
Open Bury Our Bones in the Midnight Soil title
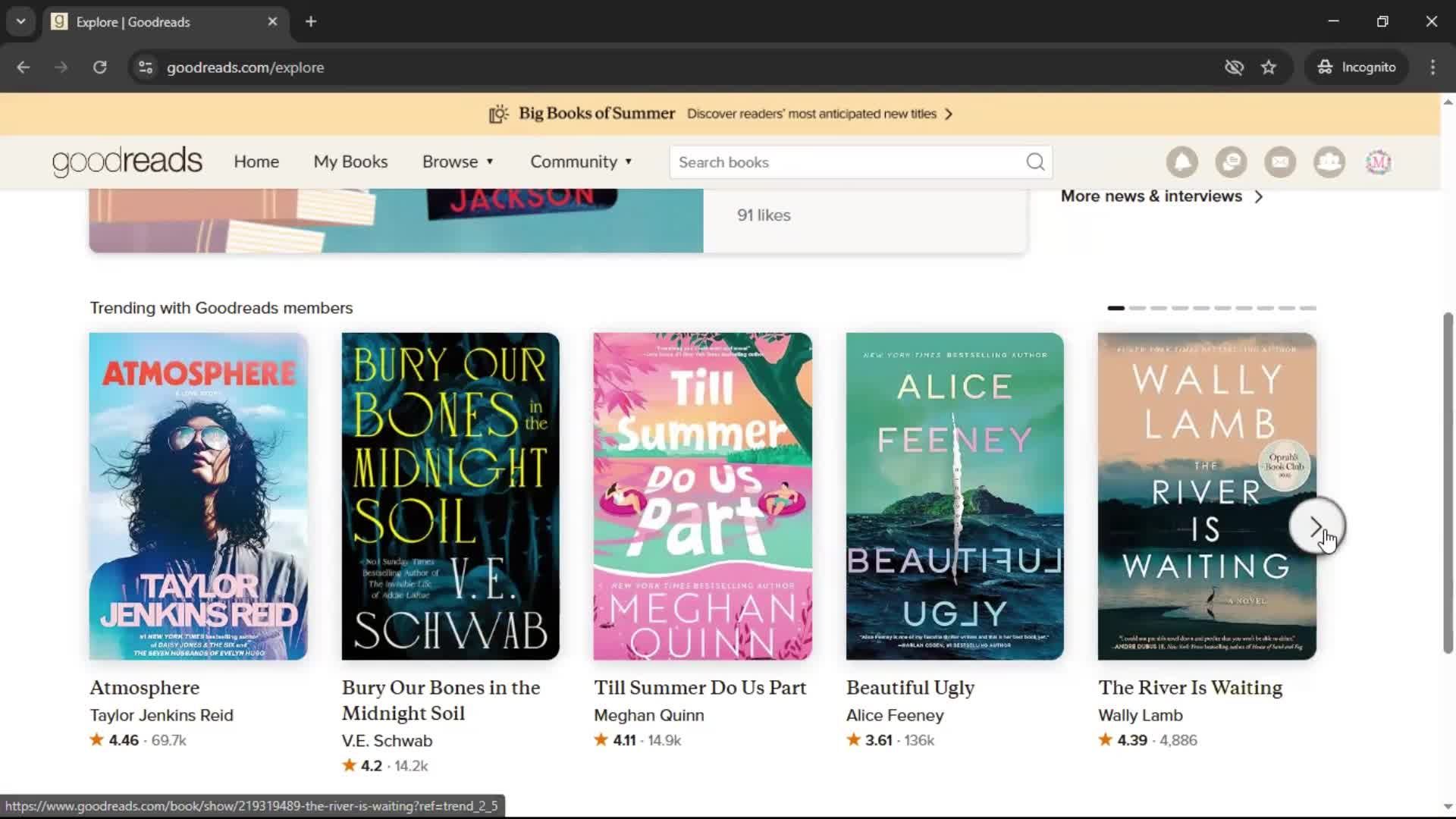click(441, 700)
